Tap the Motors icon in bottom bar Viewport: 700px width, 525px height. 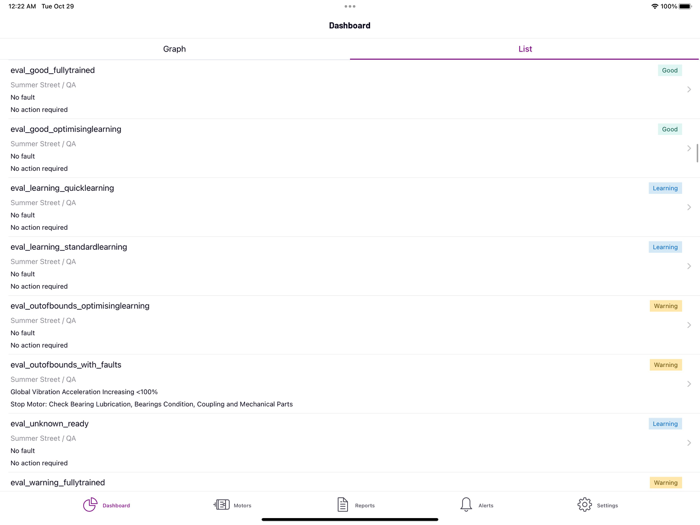pos(221,505)
